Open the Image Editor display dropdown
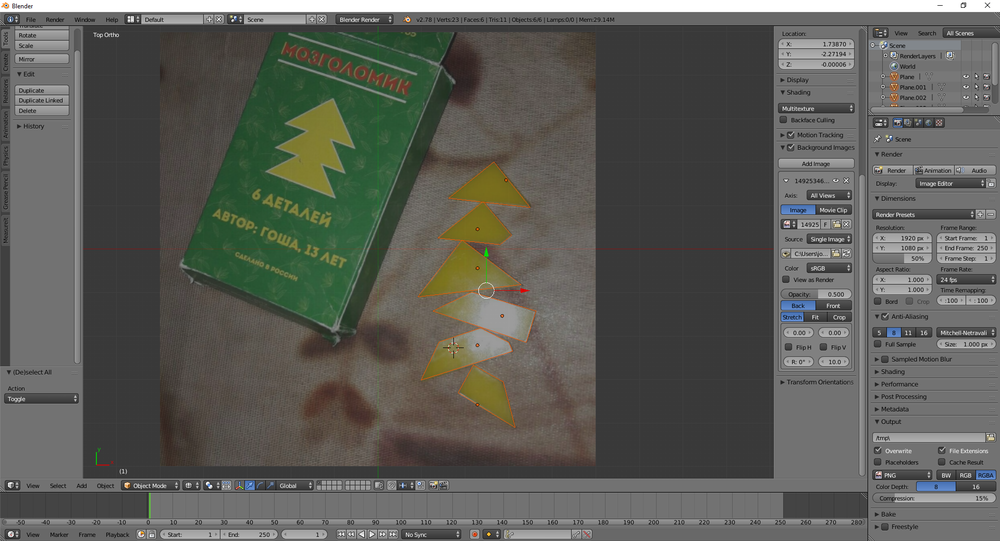The image size is (1000, 541). click(951, 184)
